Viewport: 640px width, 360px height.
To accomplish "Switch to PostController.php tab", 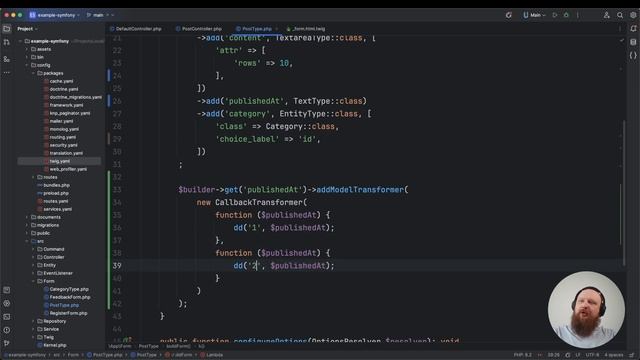I will [199, 29].
